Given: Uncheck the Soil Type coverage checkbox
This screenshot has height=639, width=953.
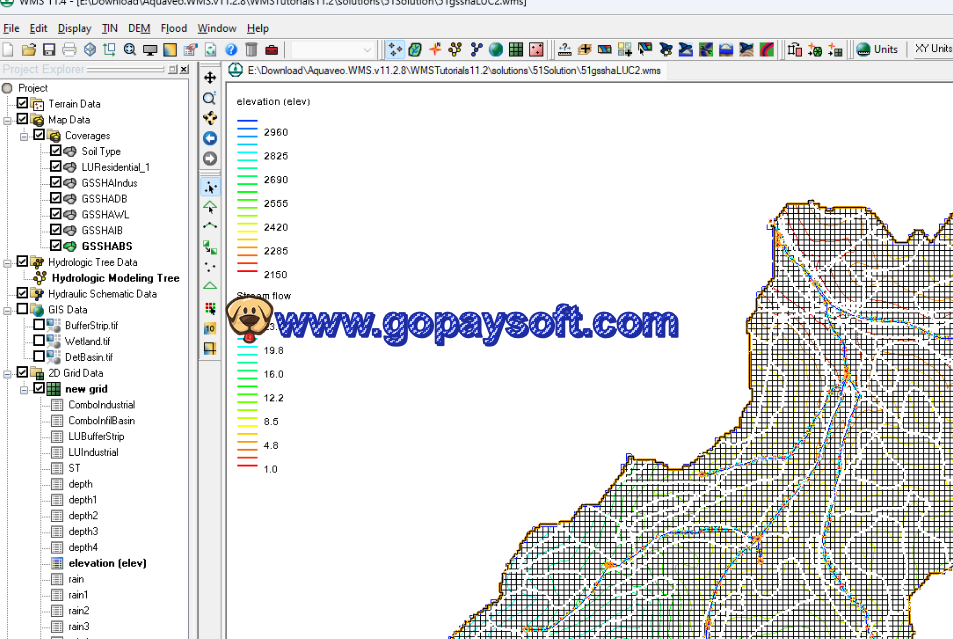Looking at the screenshot, I should tap(56, 151).
